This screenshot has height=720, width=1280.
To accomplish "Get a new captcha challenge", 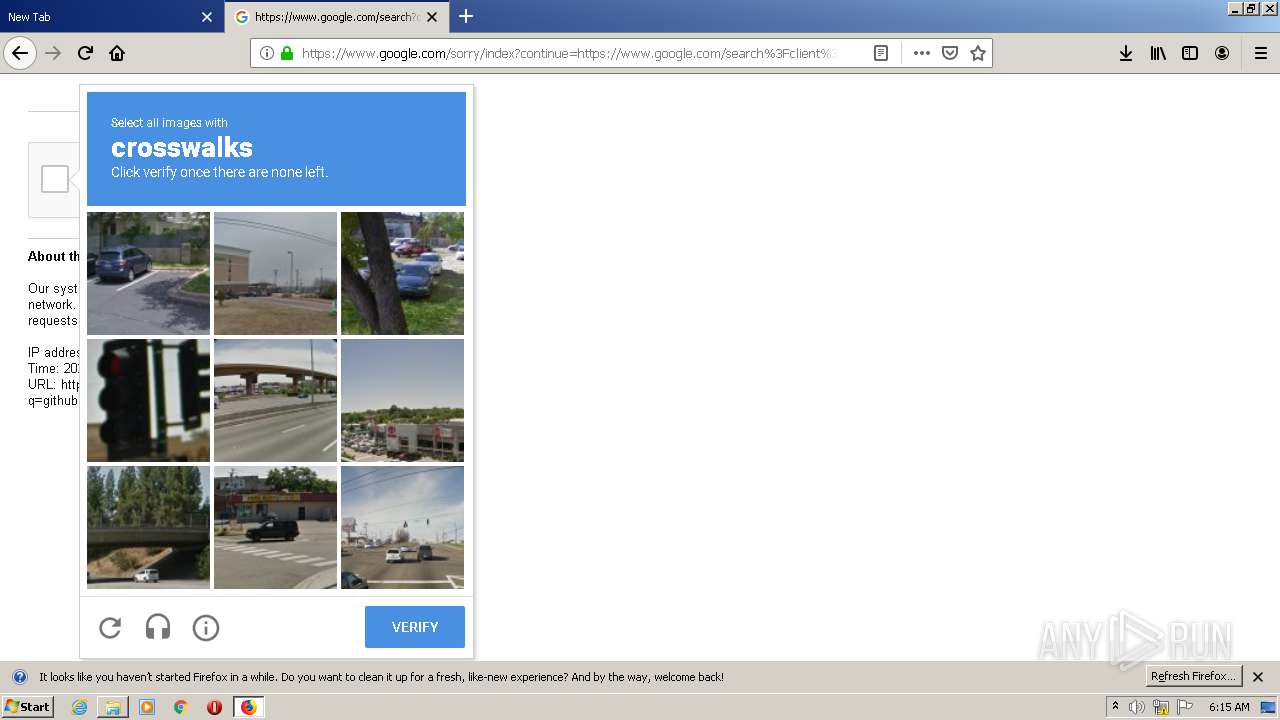I will click(x=110, y=627).
